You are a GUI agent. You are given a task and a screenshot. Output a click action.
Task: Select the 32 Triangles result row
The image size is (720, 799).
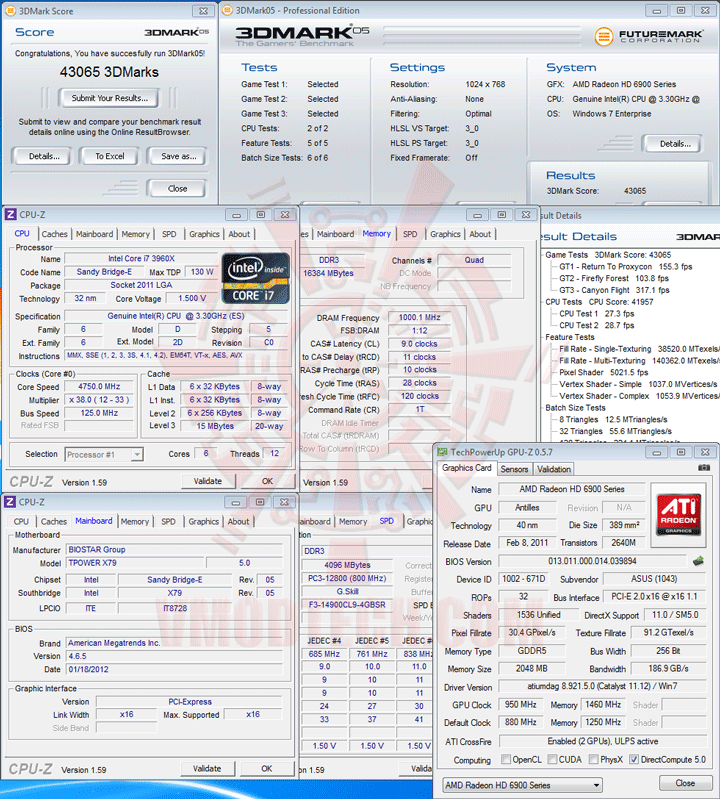tap(615, 431)
